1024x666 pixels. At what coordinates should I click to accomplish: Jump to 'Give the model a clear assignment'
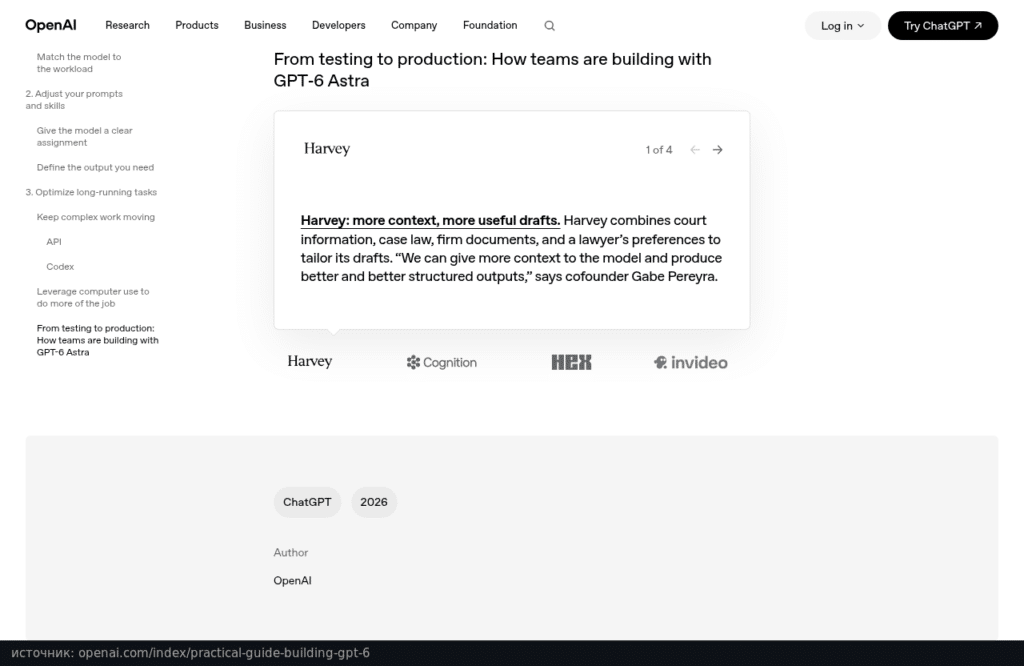pos(84,136)
